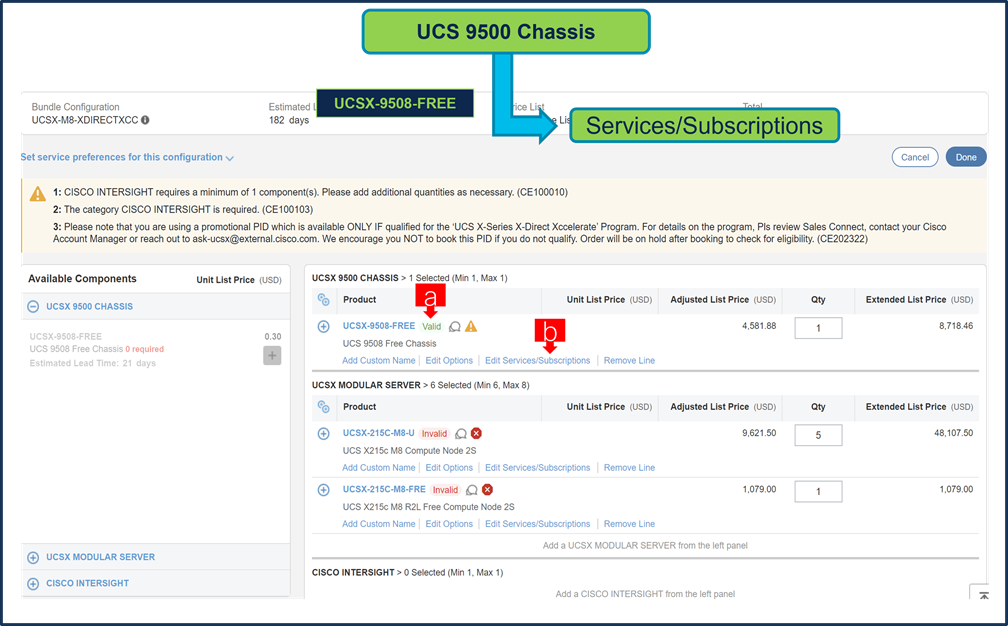Remove Line for UCSX-215C-M8-U
Viewport: 1008px width, 626px height.
629,468
